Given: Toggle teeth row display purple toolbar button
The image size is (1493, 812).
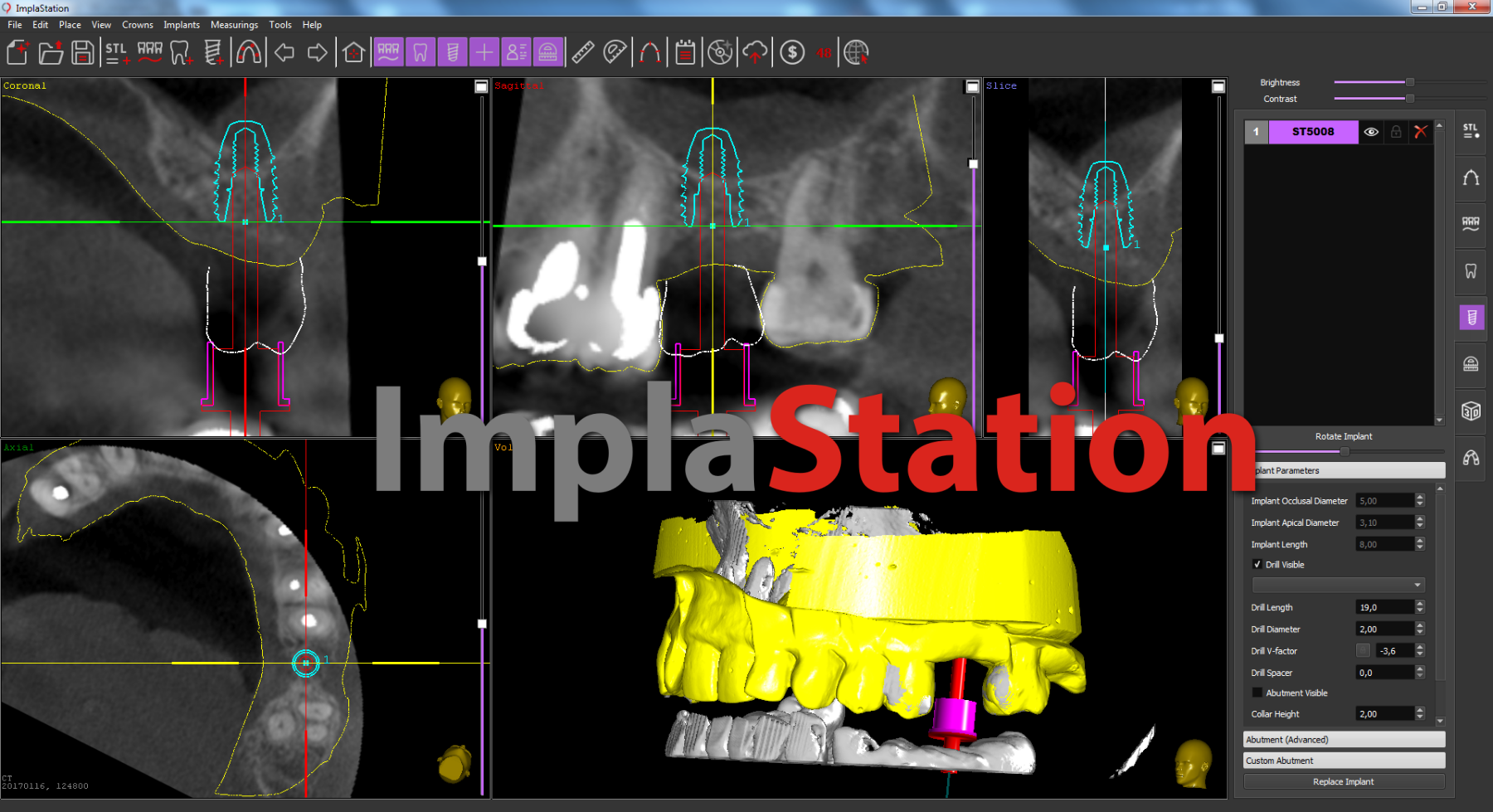Looking at the screenshot, I should (388, 52).
